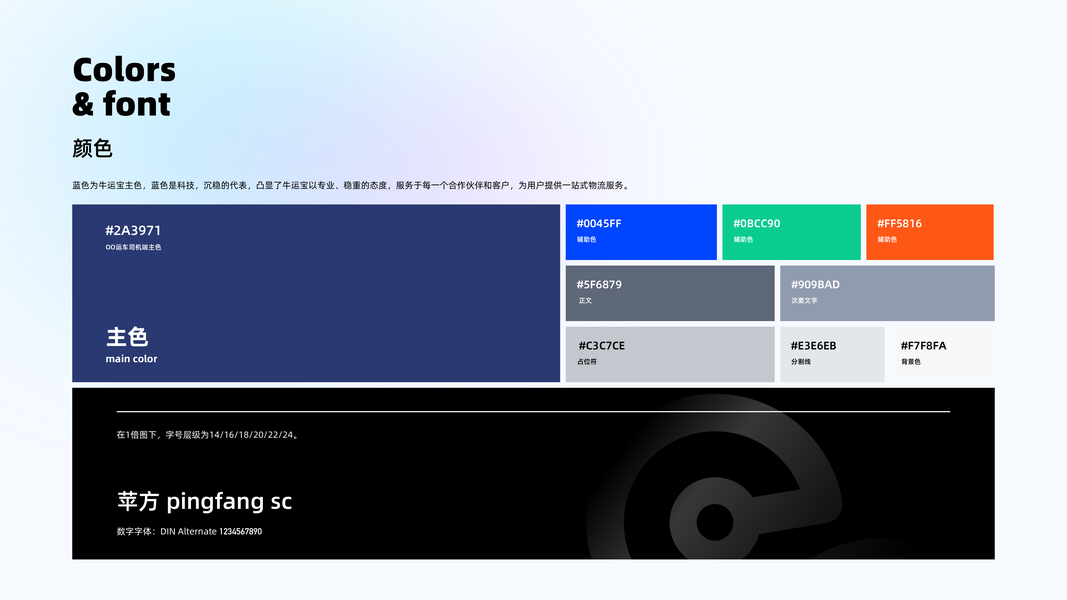Viewport: 1067px width, 600px height.
Task: Click the '苹方 pingfang sc' font title
Action: [x=204, y=501]
